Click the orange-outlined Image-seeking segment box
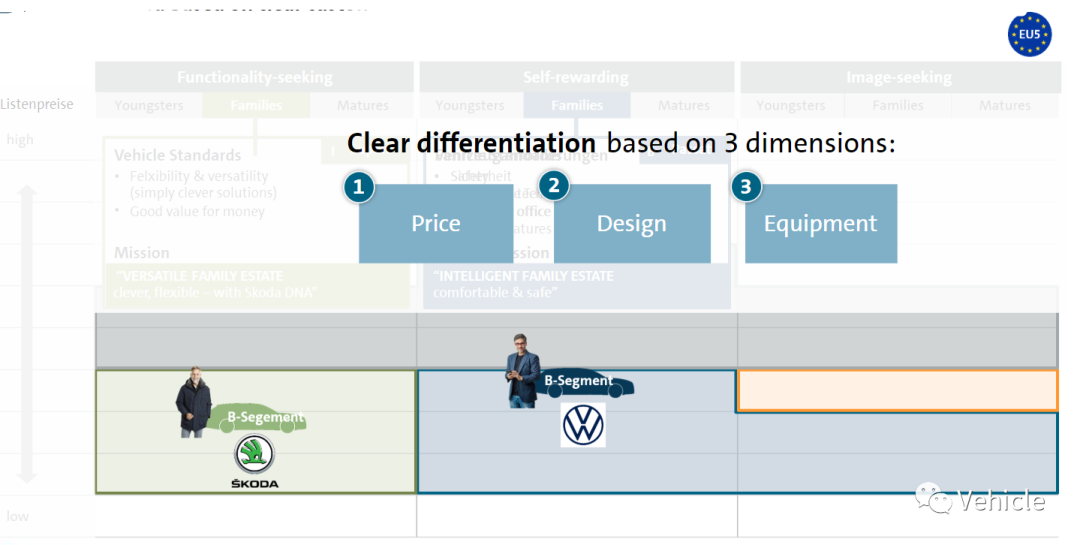This screenshot has width=1080, height=545. pyautogui.click(x=897, y=391)
